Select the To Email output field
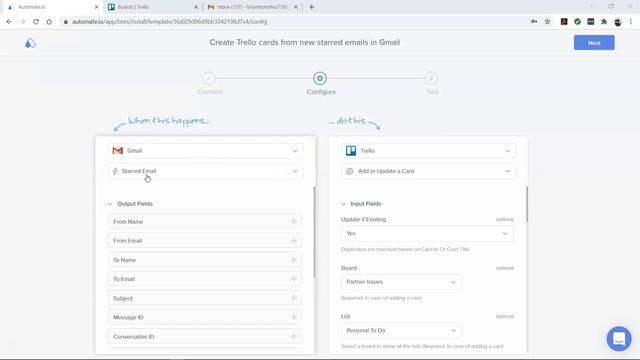Screen dimensions: 640x360 (x=204, y=279)
